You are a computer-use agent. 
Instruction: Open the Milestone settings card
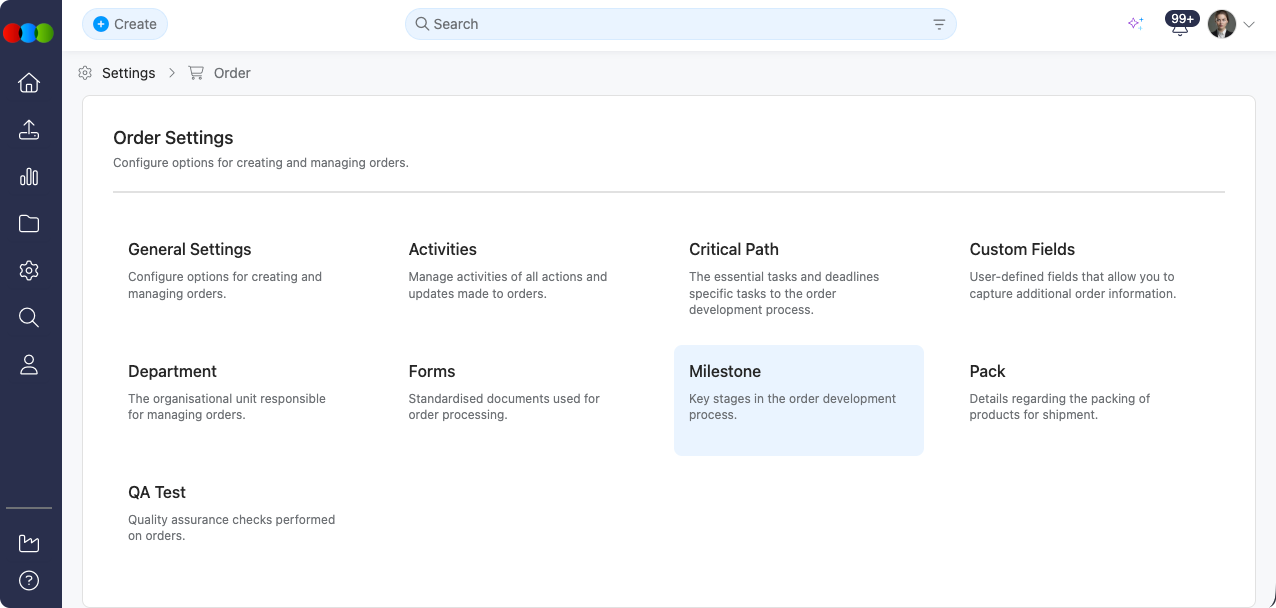tap(798, 400)
